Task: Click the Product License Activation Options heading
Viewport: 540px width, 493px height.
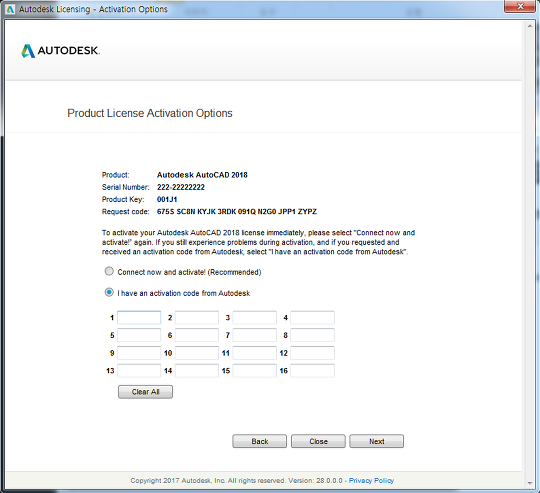Action: tap(150, 113)
